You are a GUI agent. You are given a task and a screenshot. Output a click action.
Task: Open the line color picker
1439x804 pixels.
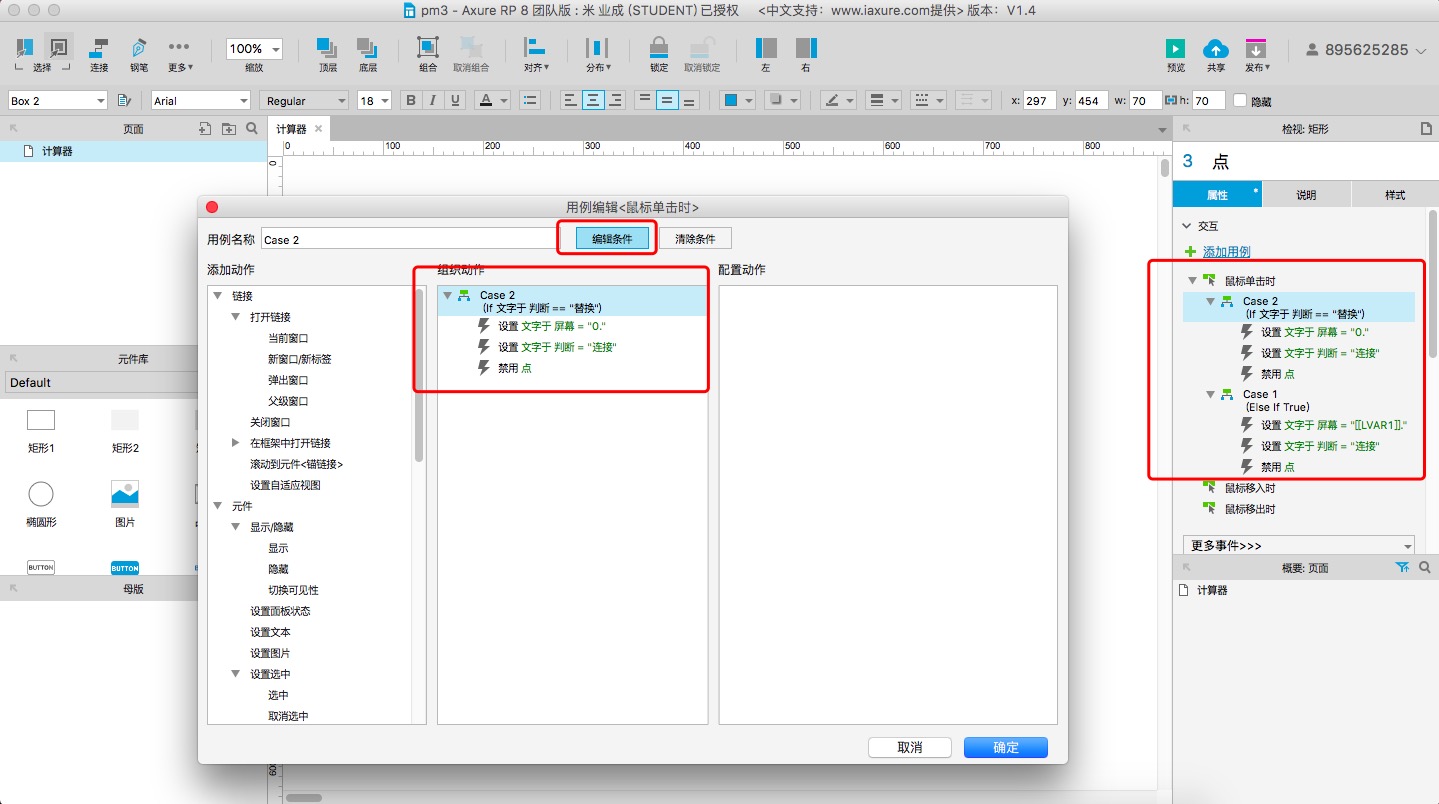838,100
